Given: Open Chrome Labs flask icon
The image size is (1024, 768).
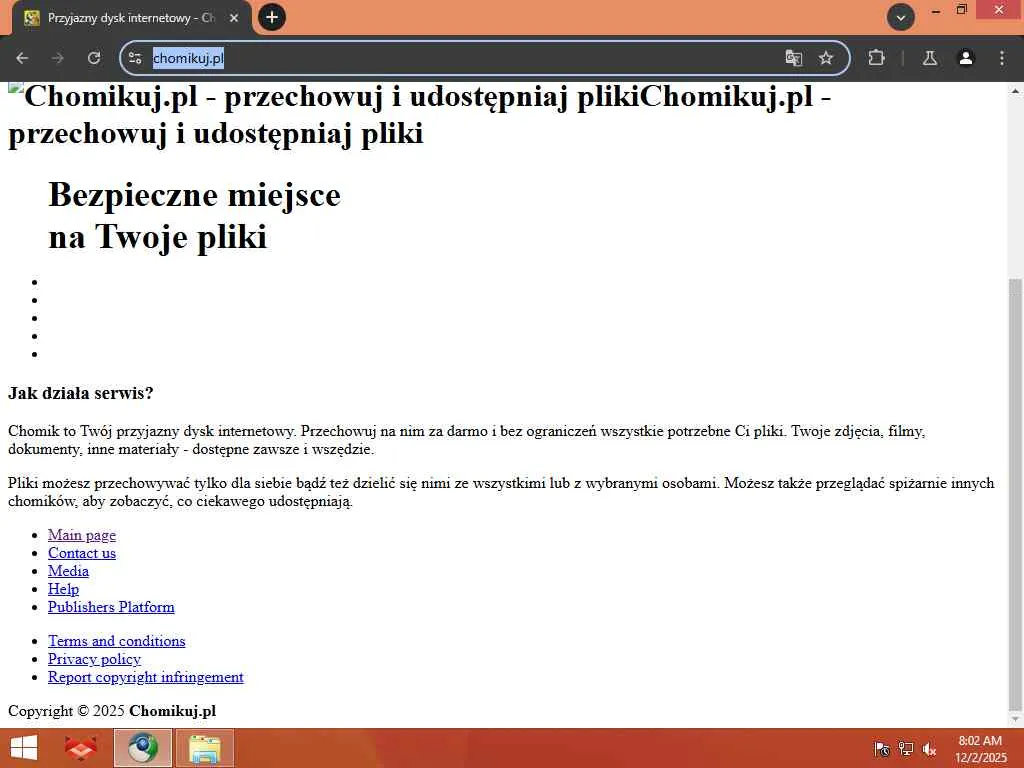Looking at the screenshot, I should [930, 58].
